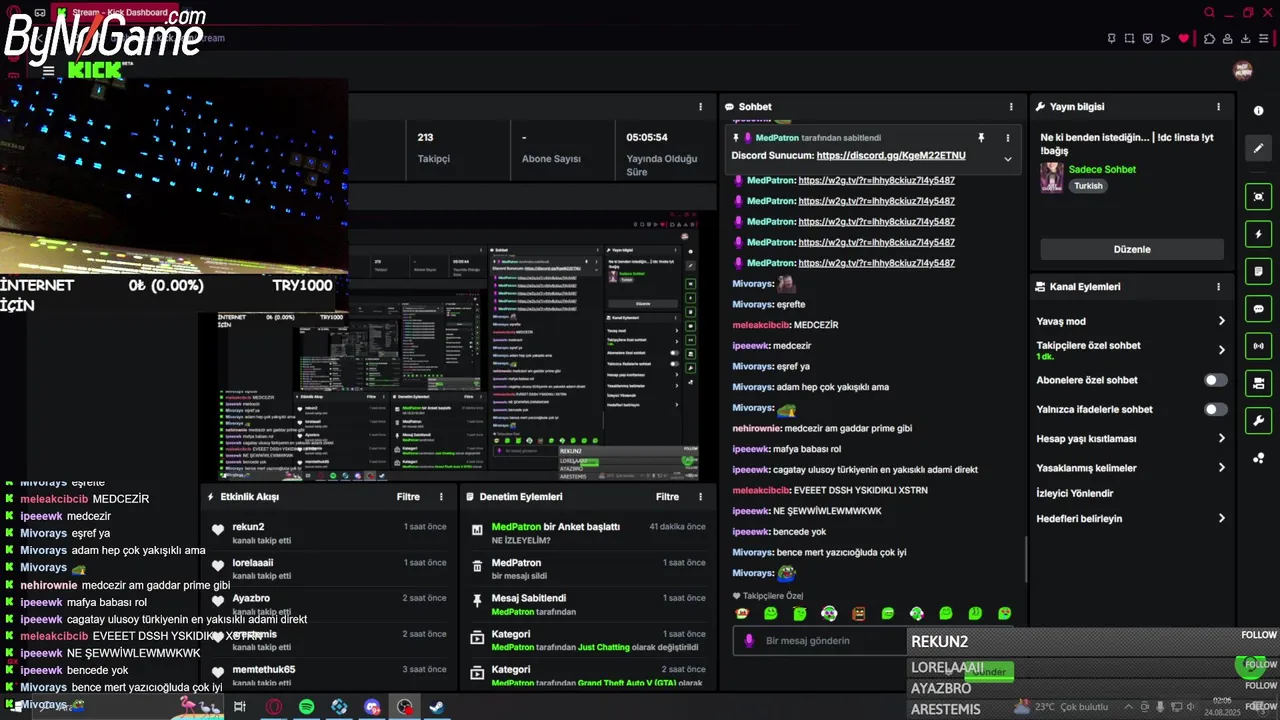Open Filtre dropdown in Etkinlik Akışı
Screen dimensions: 1280x720
[x=408, y=497]
